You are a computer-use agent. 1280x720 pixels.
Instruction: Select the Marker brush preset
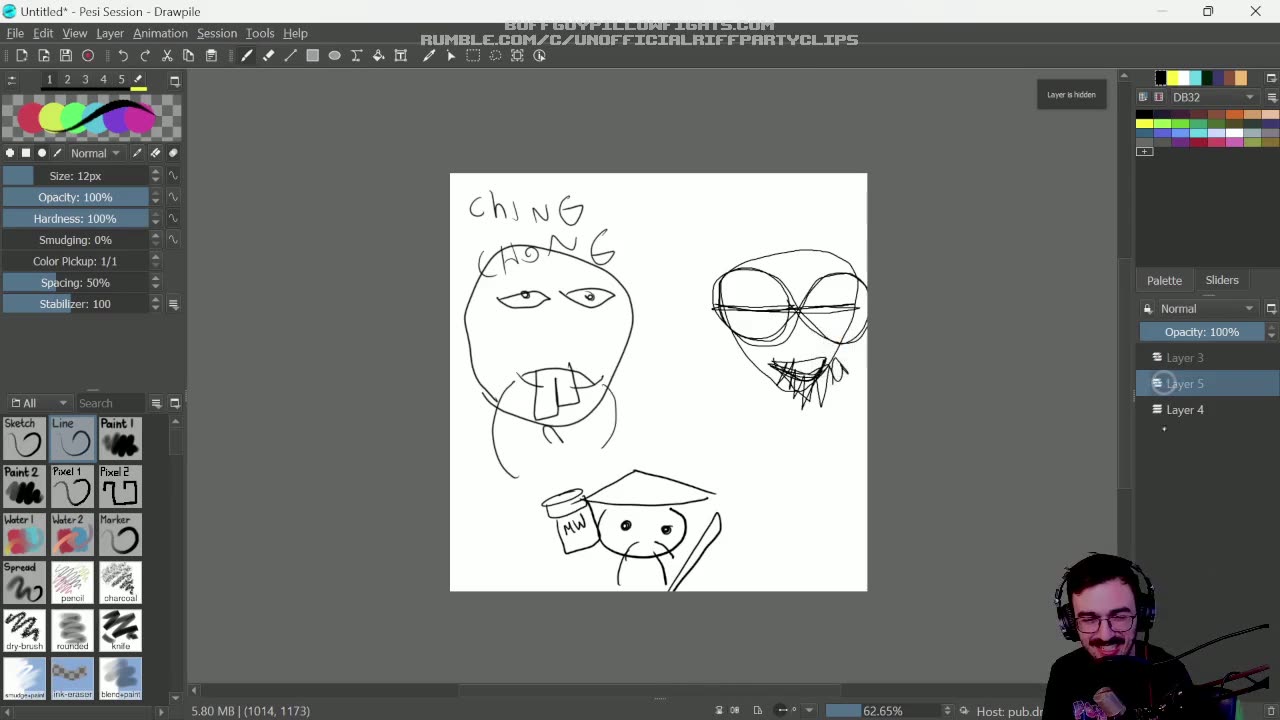(120, 535)
